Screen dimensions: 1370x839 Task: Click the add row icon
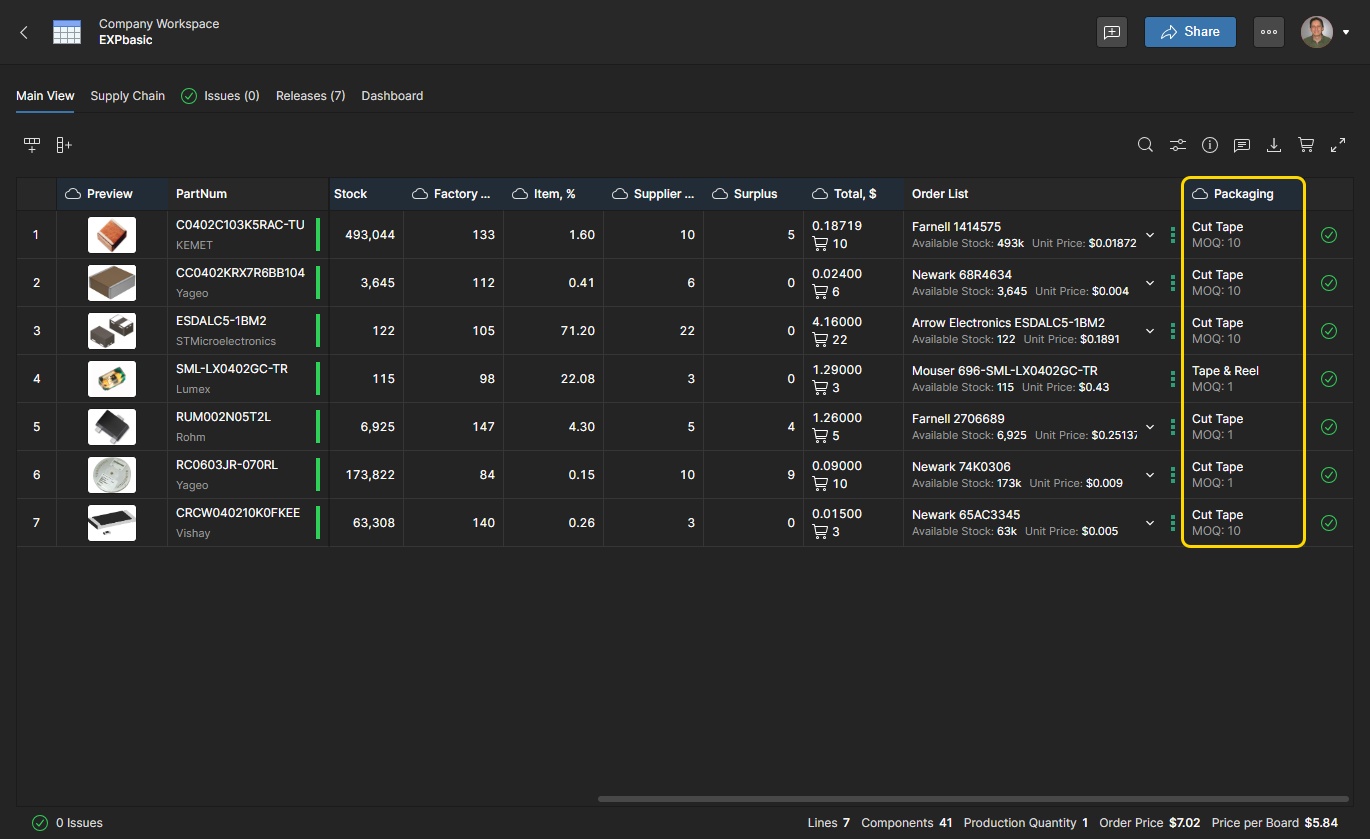(32, 145)
